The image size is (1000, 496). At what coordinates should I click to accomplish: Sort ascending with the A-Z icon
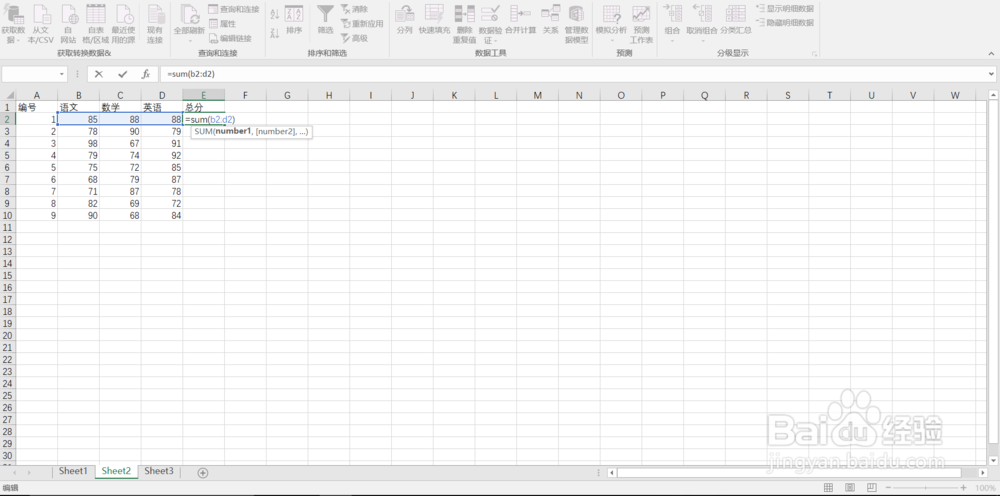275,14
